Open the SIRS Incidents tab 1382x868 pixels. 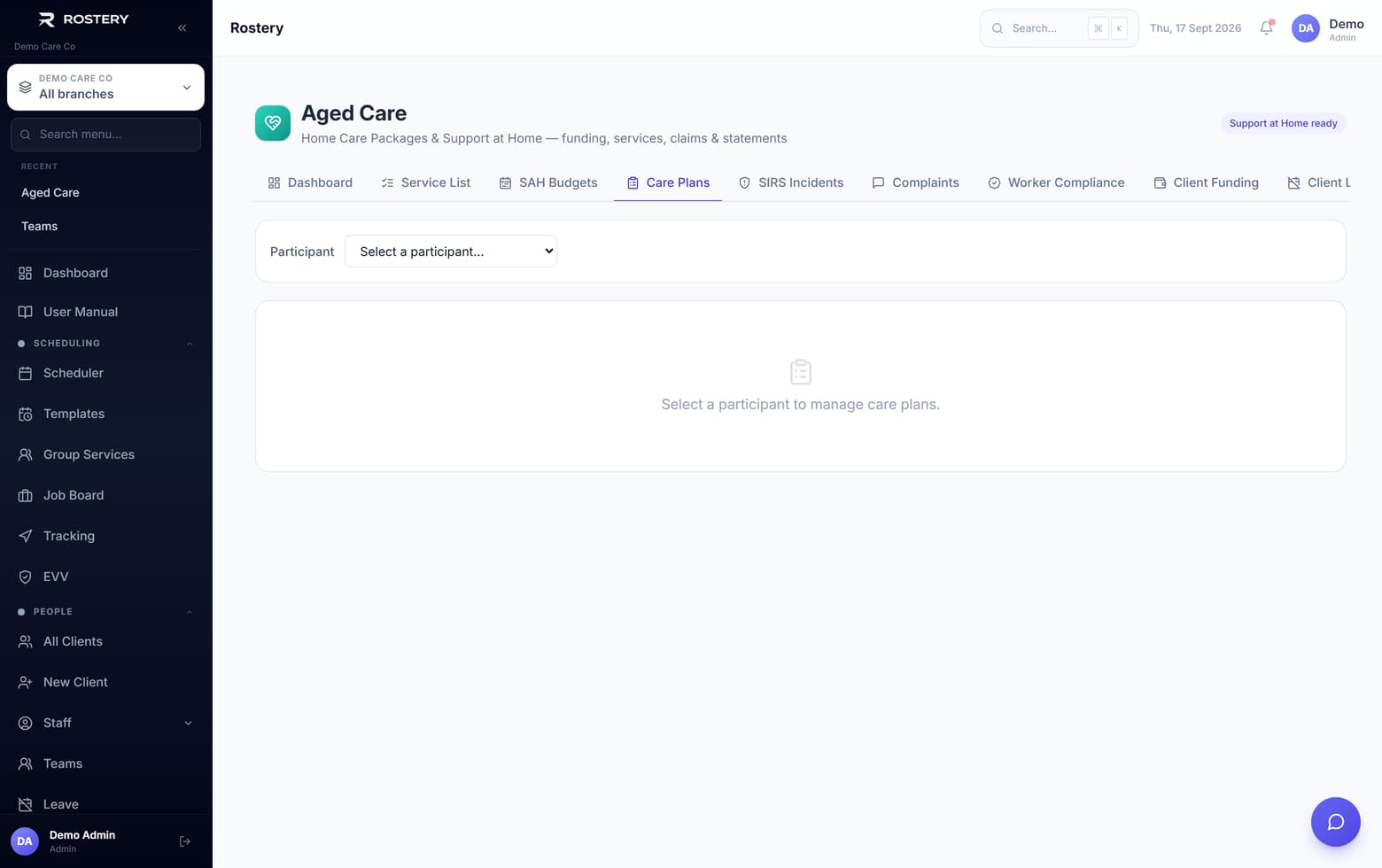(791, 182)
